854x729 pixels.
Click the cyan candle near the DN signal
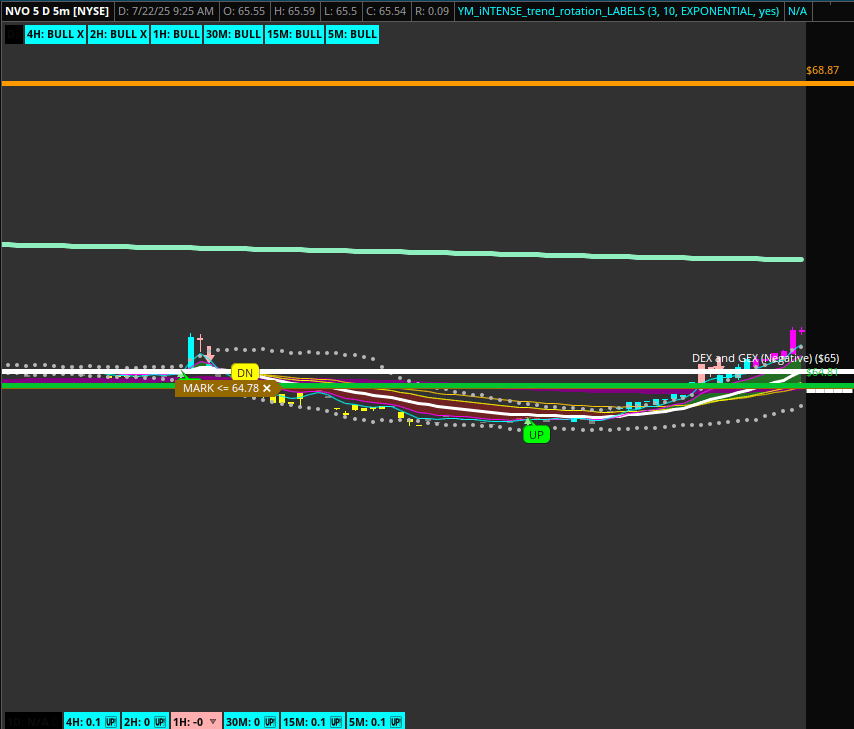191,350
